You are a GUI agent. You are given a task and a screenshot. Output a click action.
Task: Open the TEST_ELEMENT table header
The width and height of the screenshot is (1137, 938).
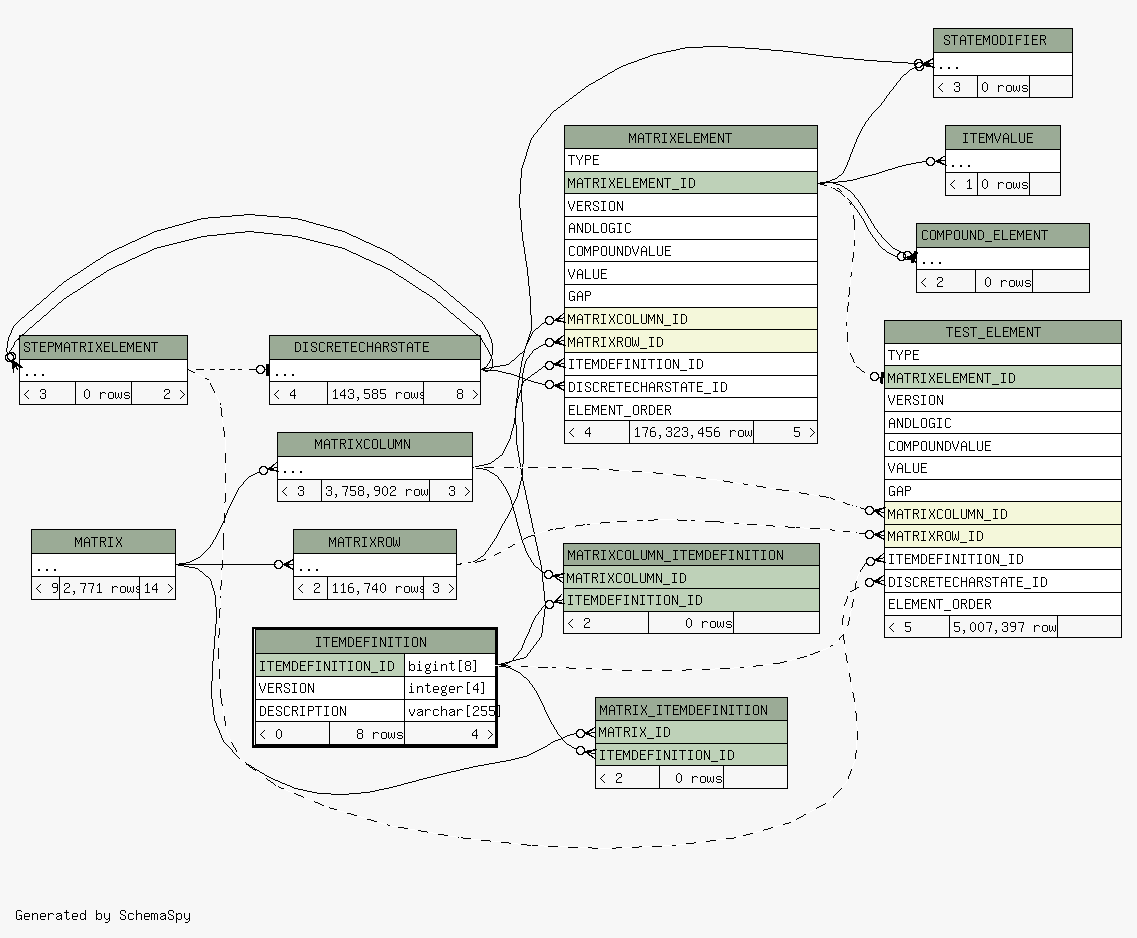click(1003, 332)
